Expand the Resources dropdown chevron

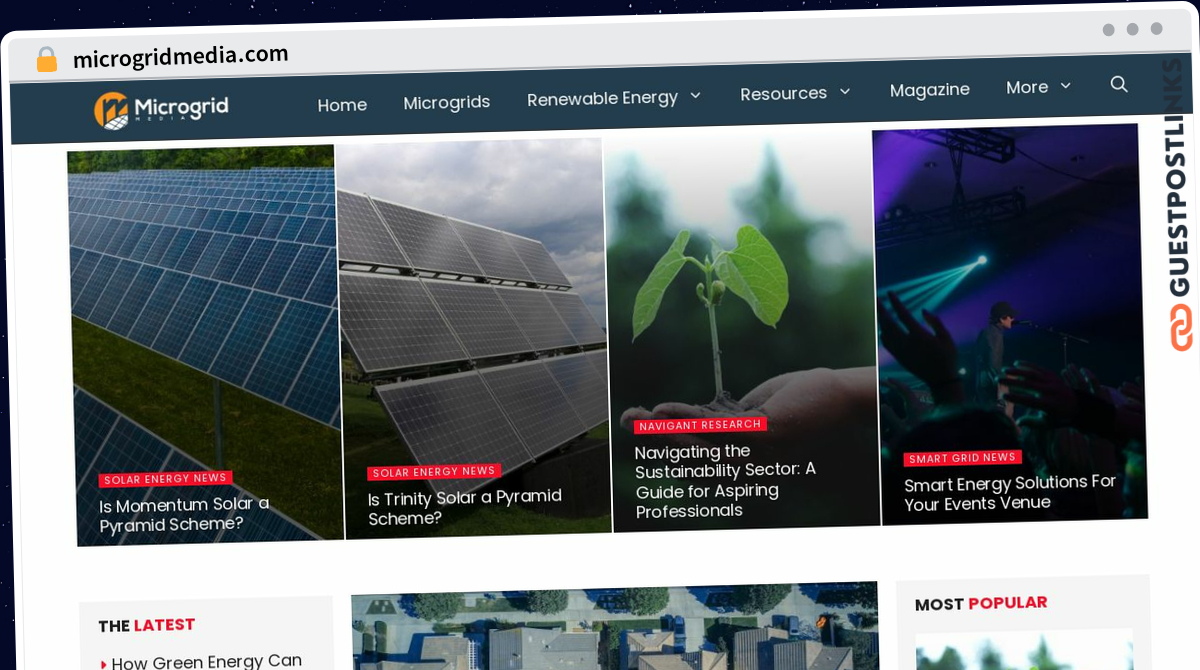coord(844,91)
